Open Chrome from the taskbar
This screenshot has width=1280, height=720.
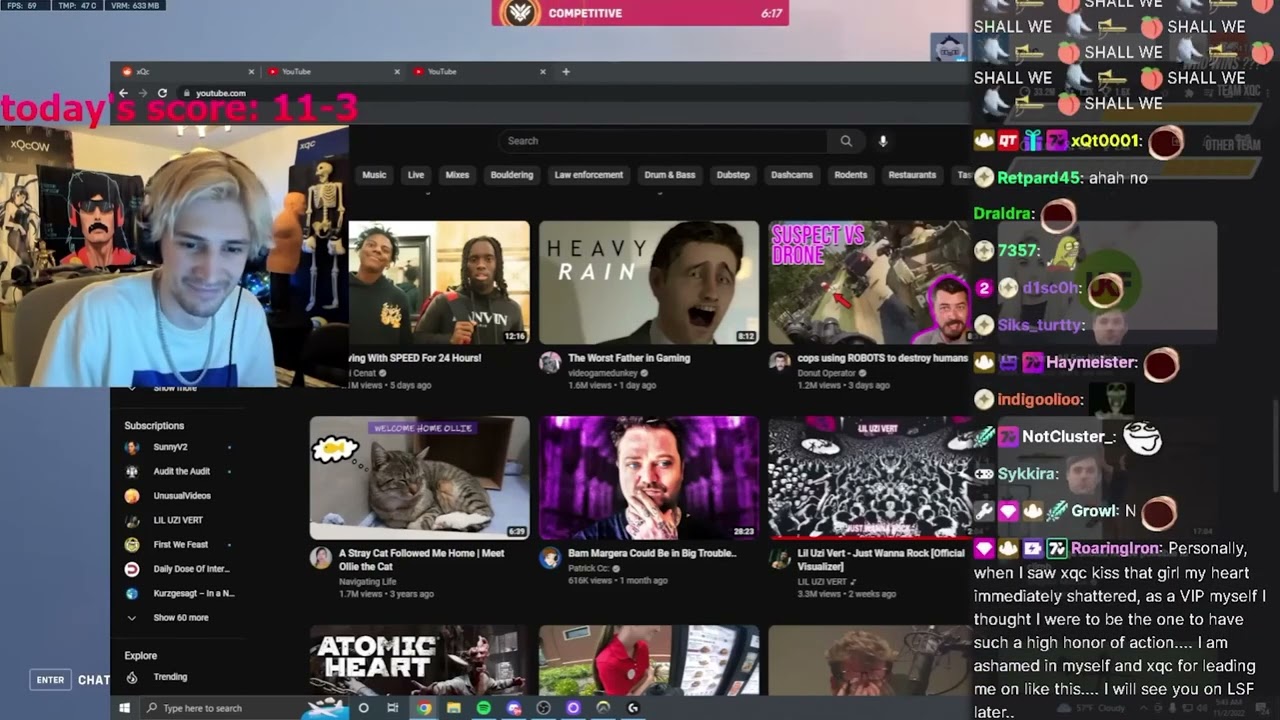point(424,708)
